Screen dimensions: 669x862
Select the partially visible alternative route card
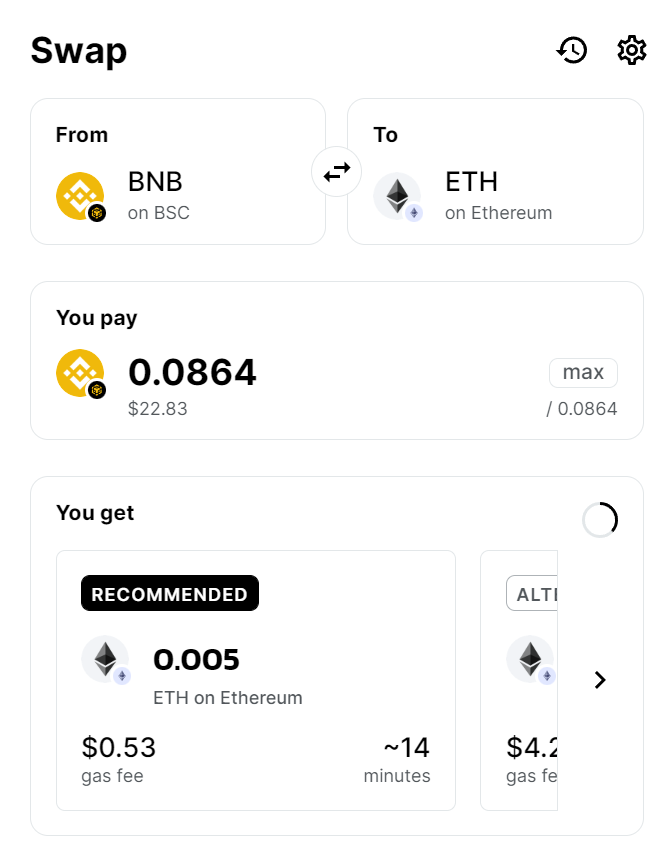(x=519, y=680)
